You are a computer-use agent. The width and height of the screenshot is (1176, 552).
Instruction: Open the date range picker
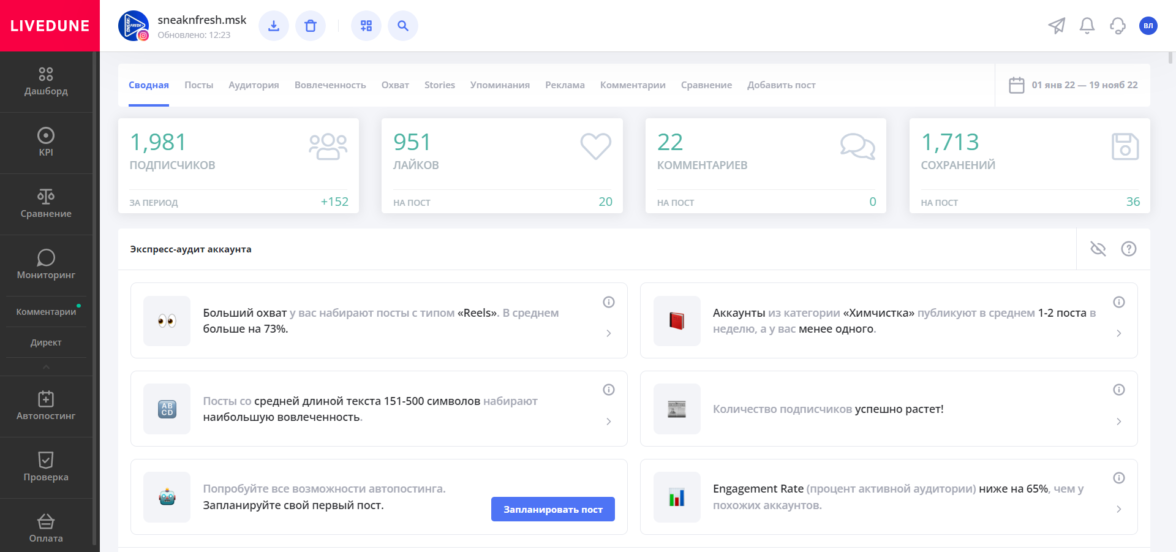pyautogui.click(x=1073, y=85)
